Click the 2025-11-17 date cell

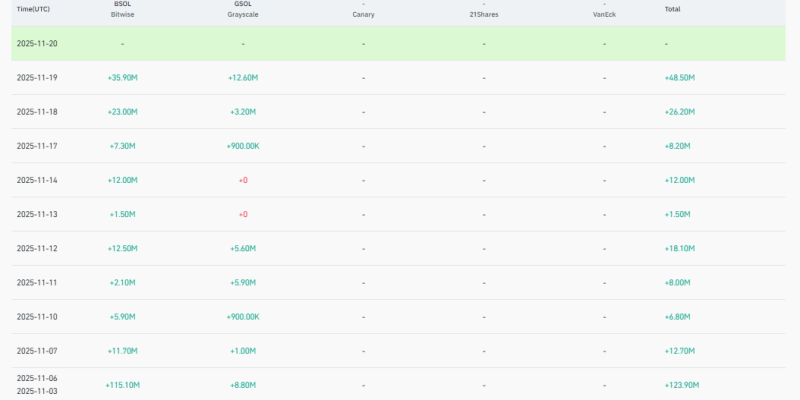(37, 146)
